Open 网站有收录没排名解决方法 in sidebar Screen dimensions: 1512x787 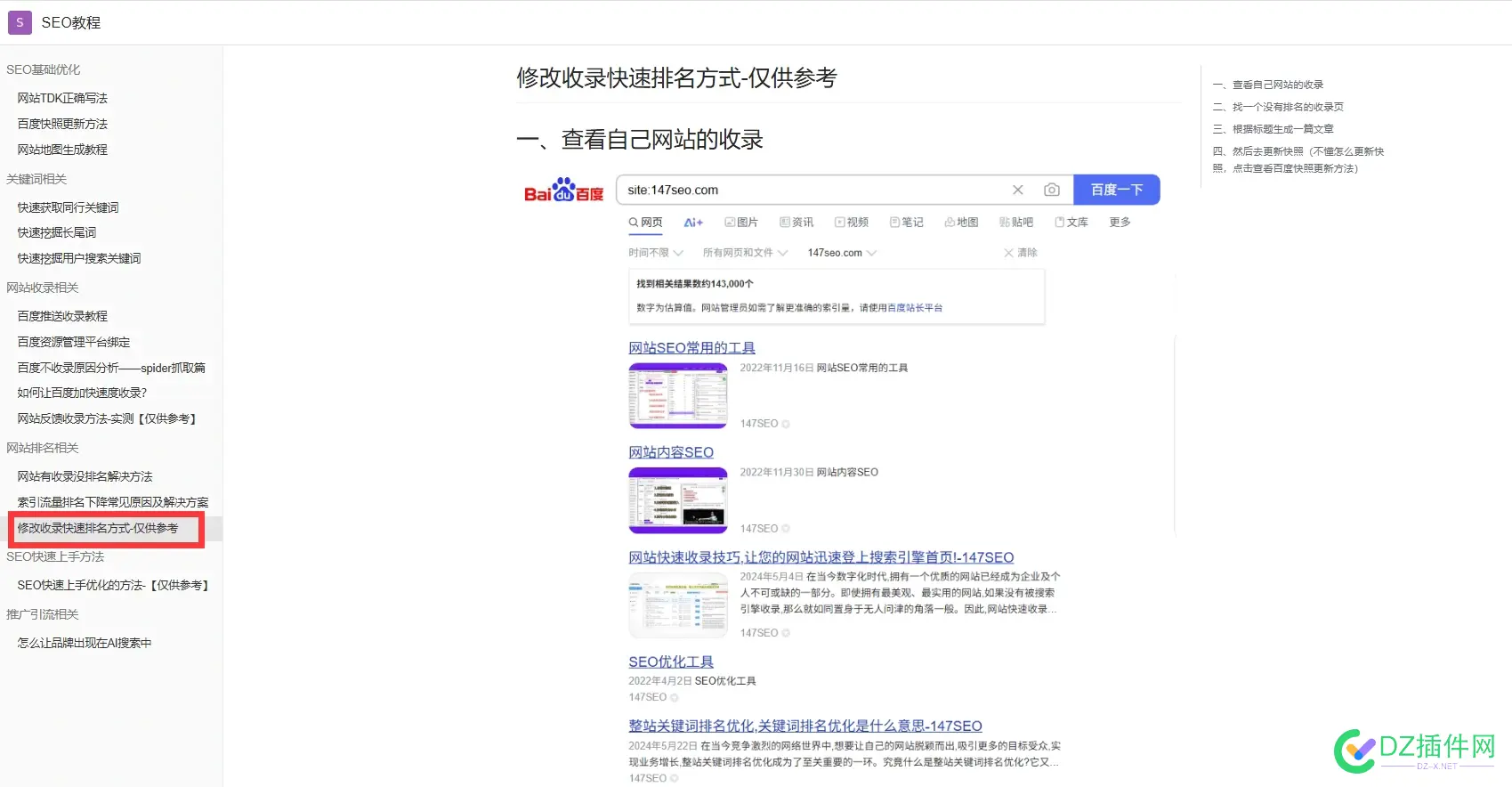pyautogui.click(x=85, y=476)
